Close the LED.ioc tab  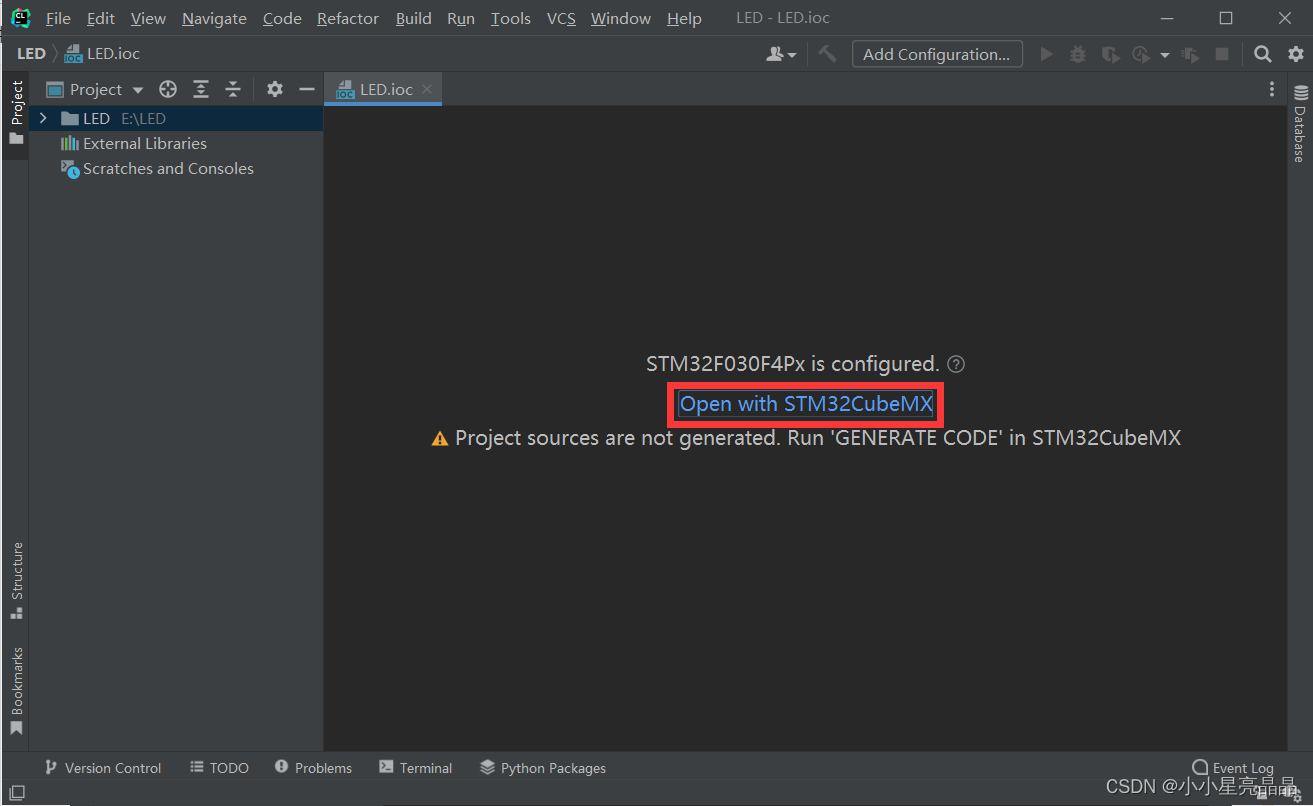(x=427, y=89)
